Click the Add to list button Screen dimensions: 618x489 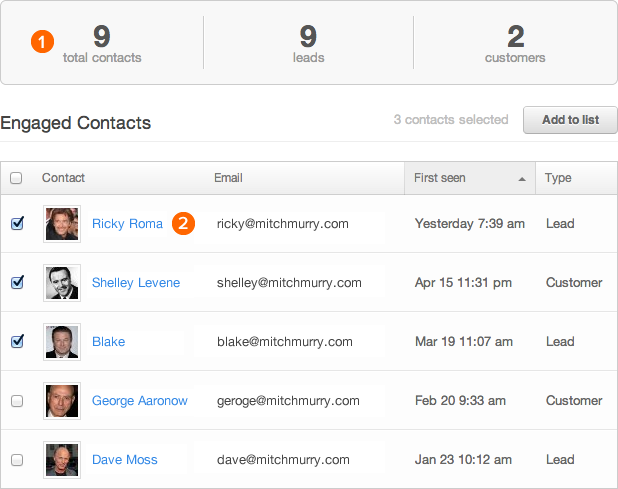point(570,120)
